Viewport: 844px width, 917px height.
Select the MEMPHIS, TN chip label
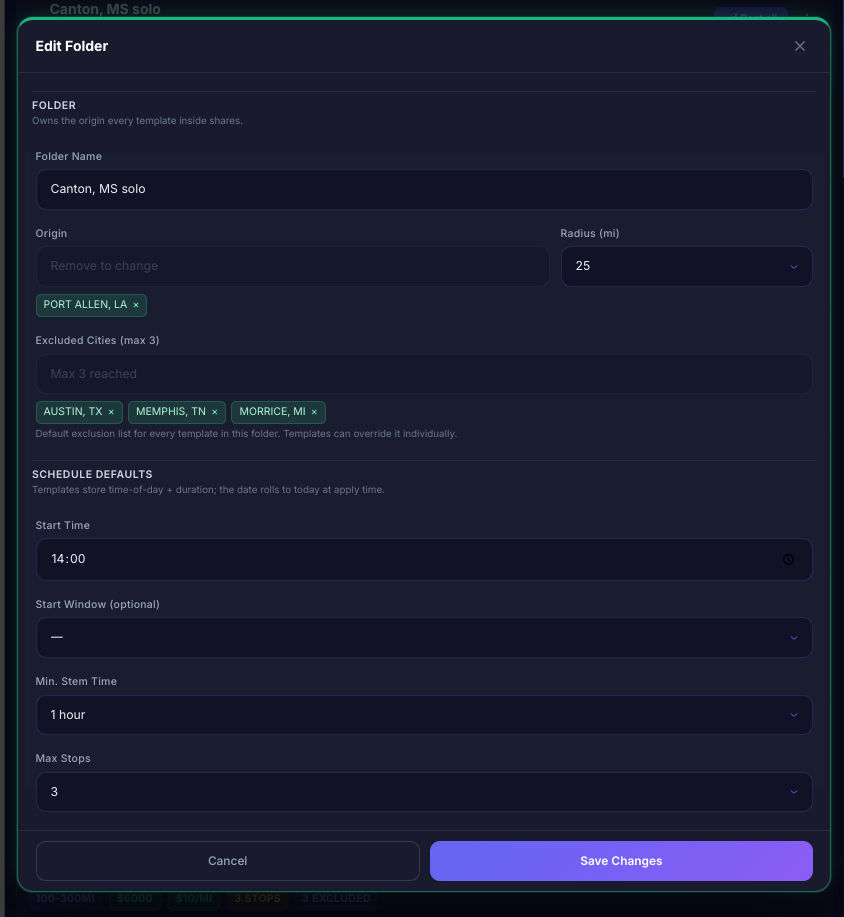pos(171,412)
